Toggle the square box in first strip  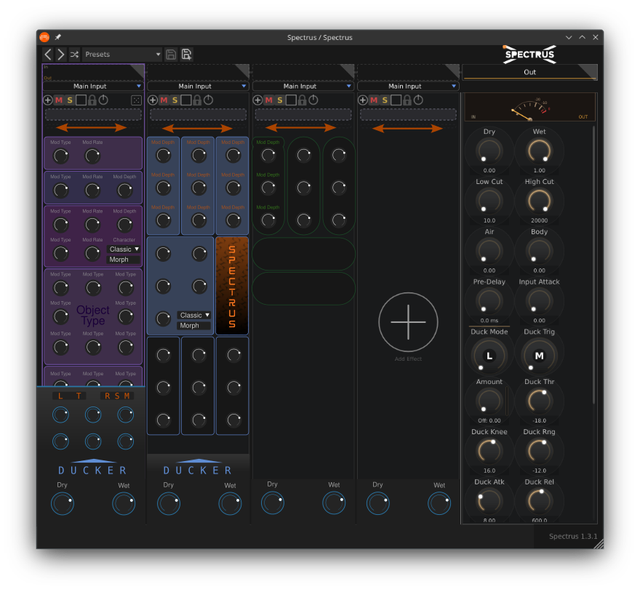81,100
